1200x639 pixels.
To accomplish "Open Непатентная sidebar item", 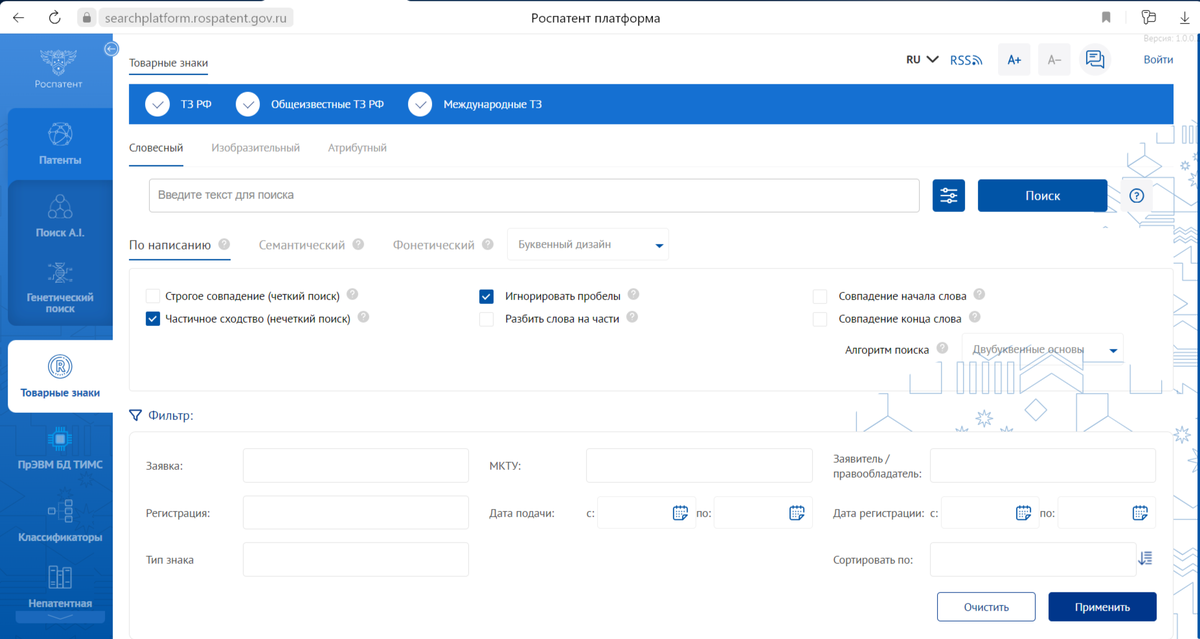I will coord(60,588).
